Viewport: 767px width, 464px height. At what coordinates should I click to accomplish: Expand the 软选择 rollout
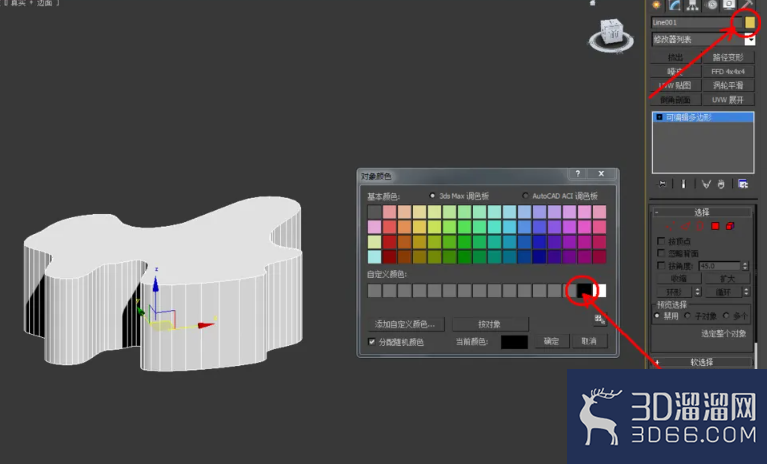coord(701,362)
